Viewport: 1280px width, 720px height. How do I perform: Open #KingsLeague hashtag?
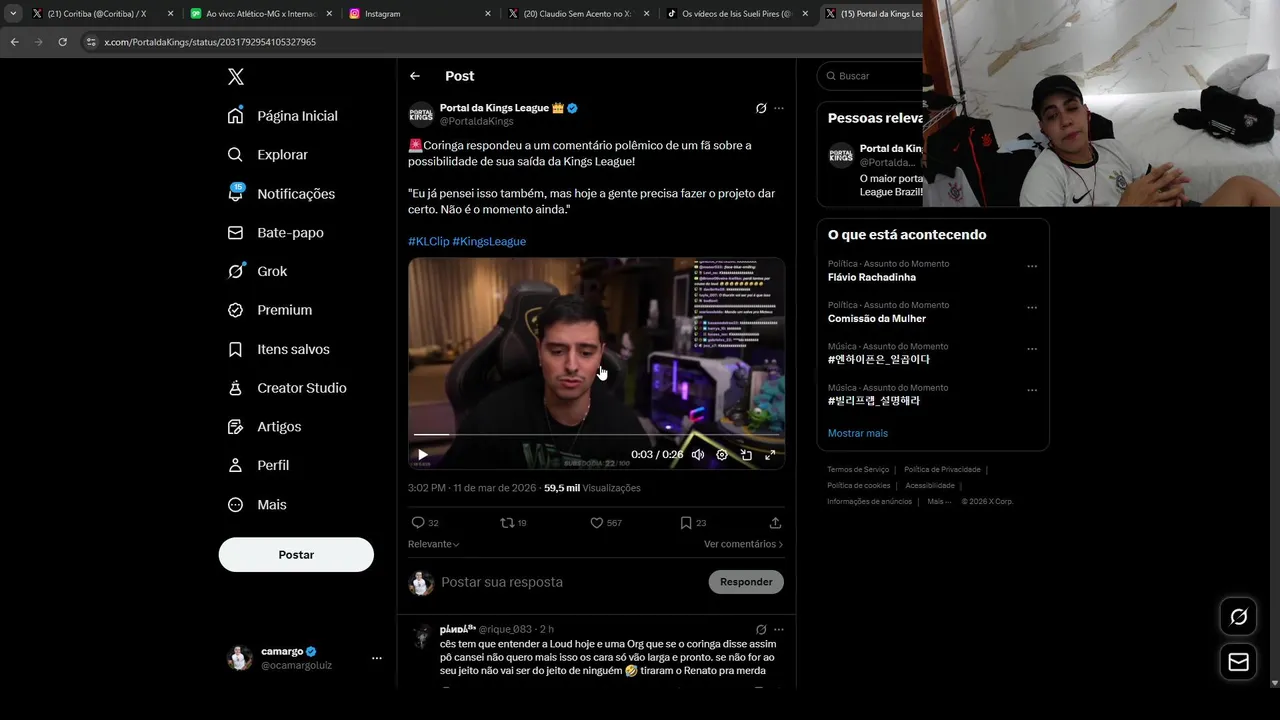(489, 241)
